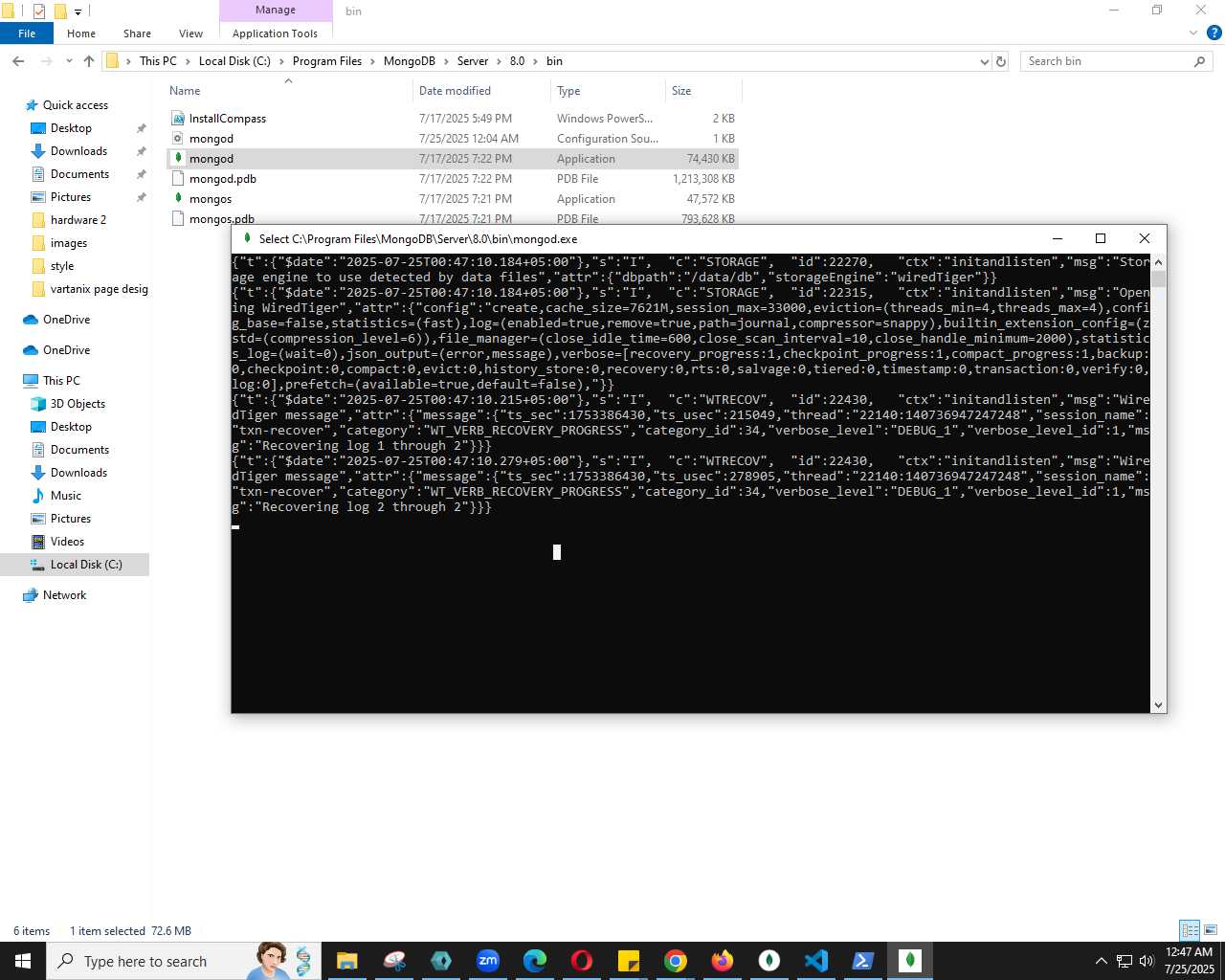This screenshot has width=1225, height=980.
Task: Click the mongod console scroll down arrow
Action: 1158,705
